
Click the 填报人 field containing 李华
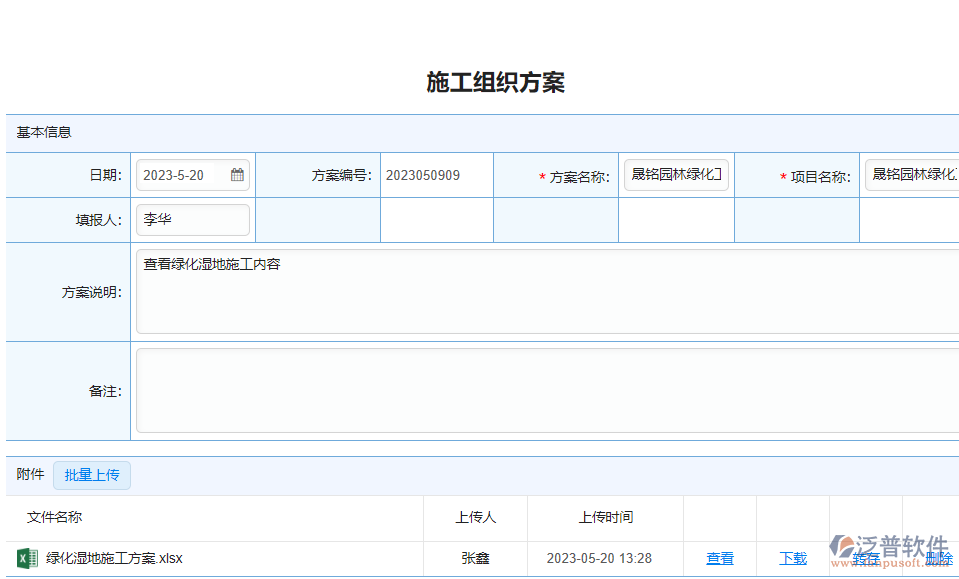(193, 220)
